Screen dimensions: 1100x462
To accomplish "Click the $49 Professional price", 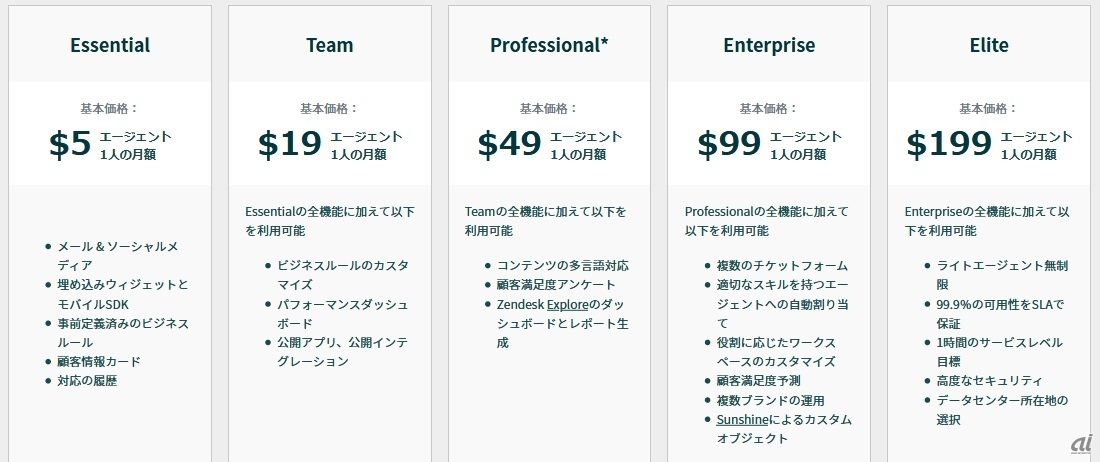I will 509,144.
